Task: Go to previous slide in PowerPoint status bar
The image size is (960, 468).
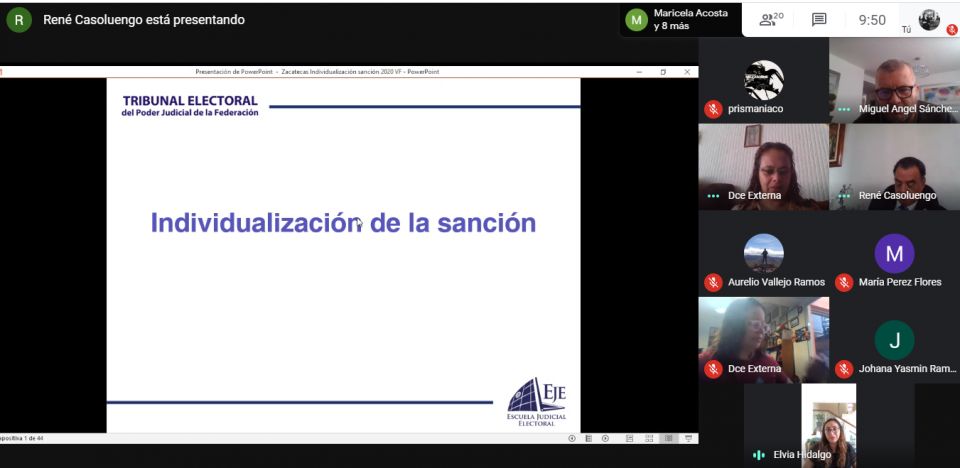Action: click(572, 438)
